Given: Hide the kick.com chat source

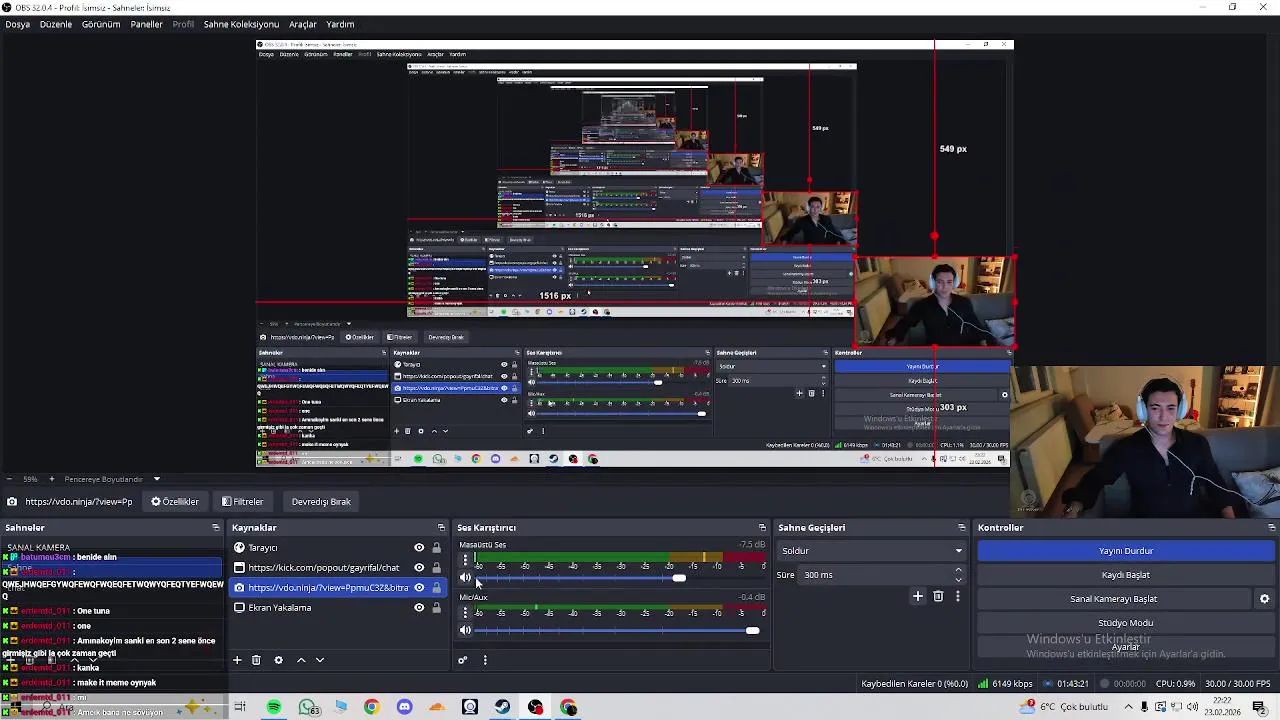Looking at the screenshot, I should pos(419,568).
